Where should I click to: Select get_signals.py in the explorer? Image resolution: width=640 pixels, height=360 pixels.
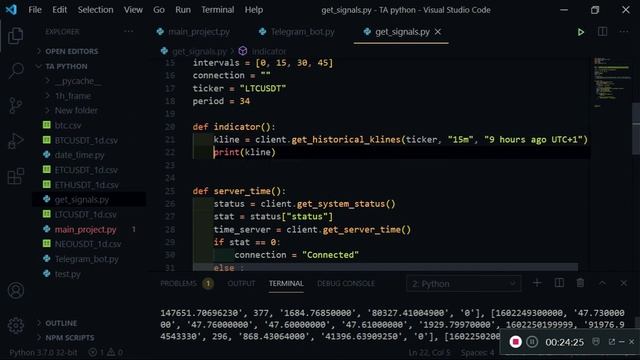(x=82, y=200)
